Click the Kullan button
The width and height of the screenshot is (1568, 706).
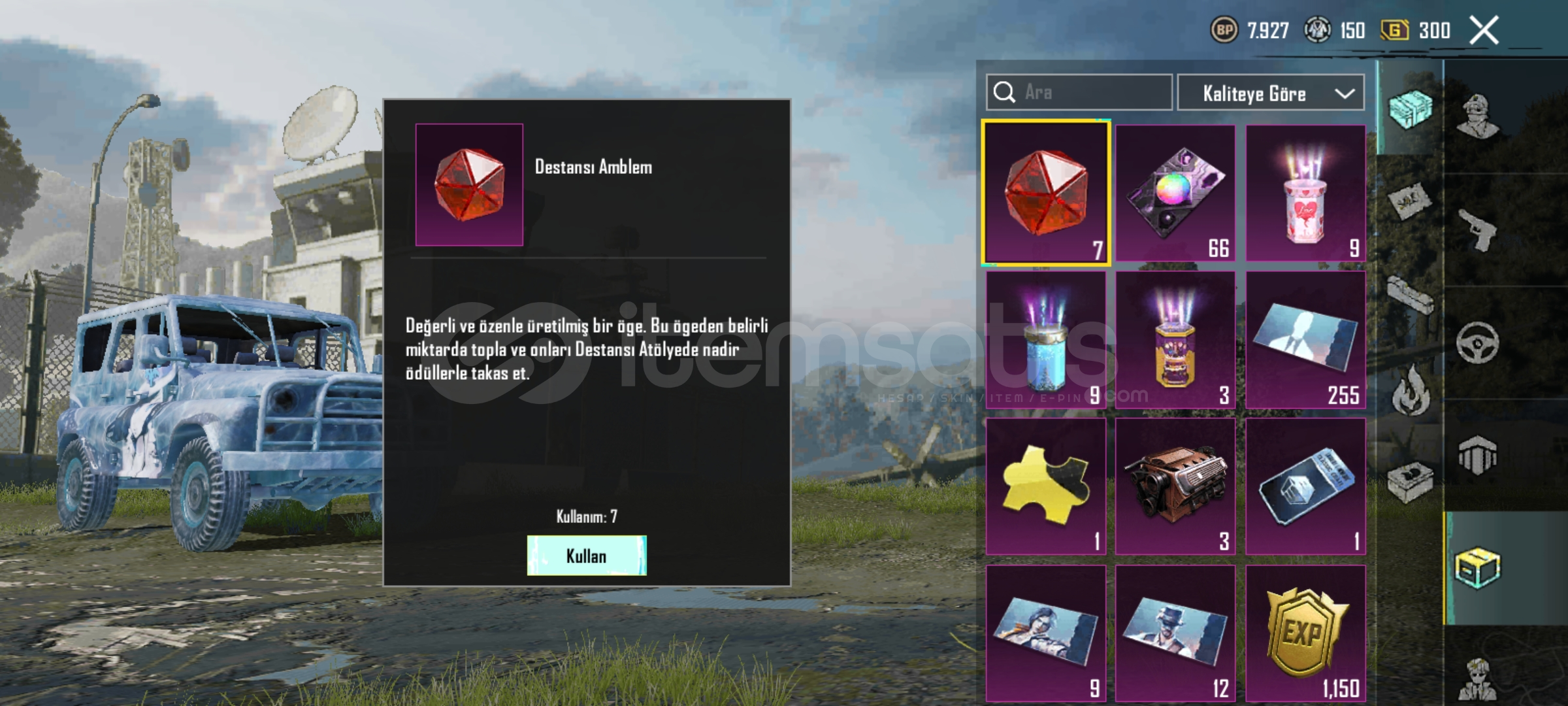coord(587,556)
